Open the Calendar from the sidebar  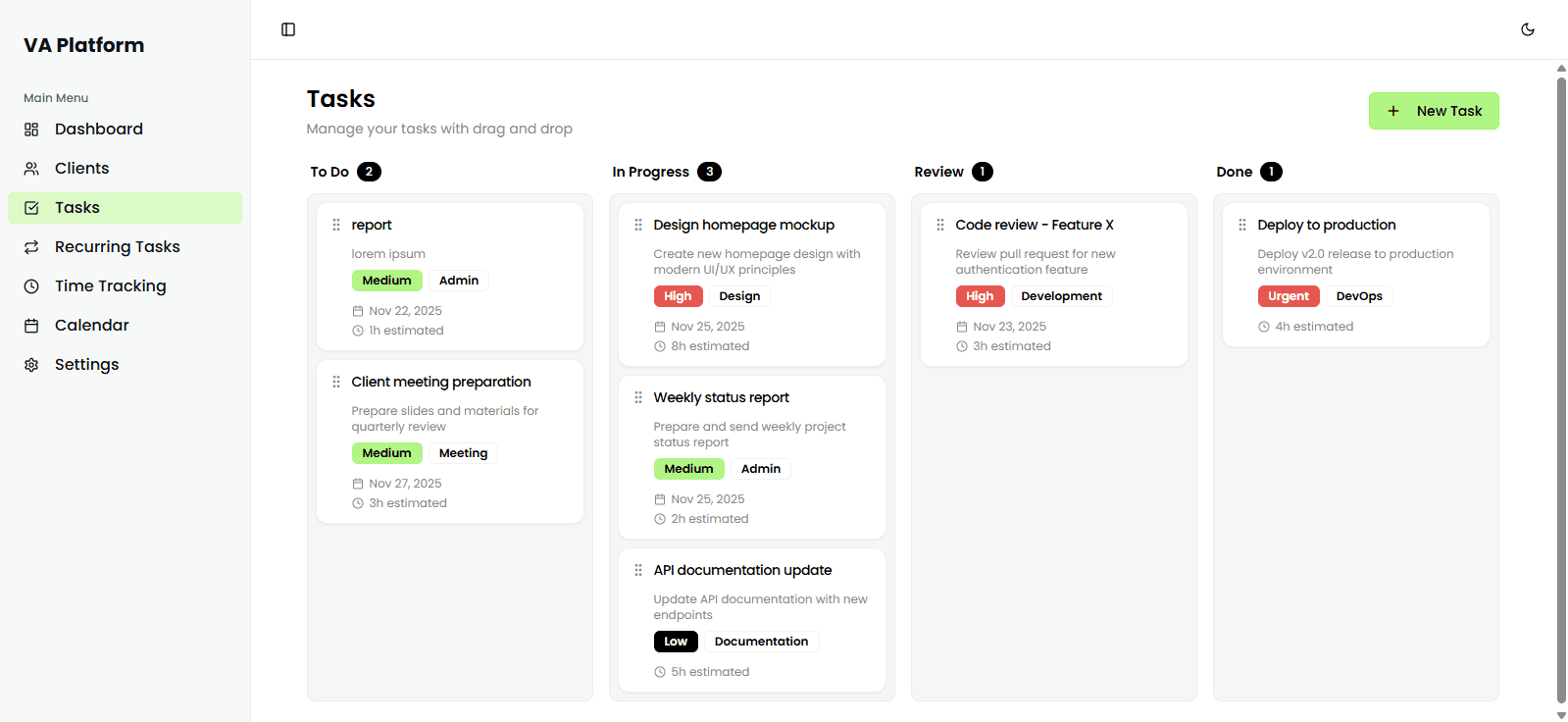click(x=91, y=325)
